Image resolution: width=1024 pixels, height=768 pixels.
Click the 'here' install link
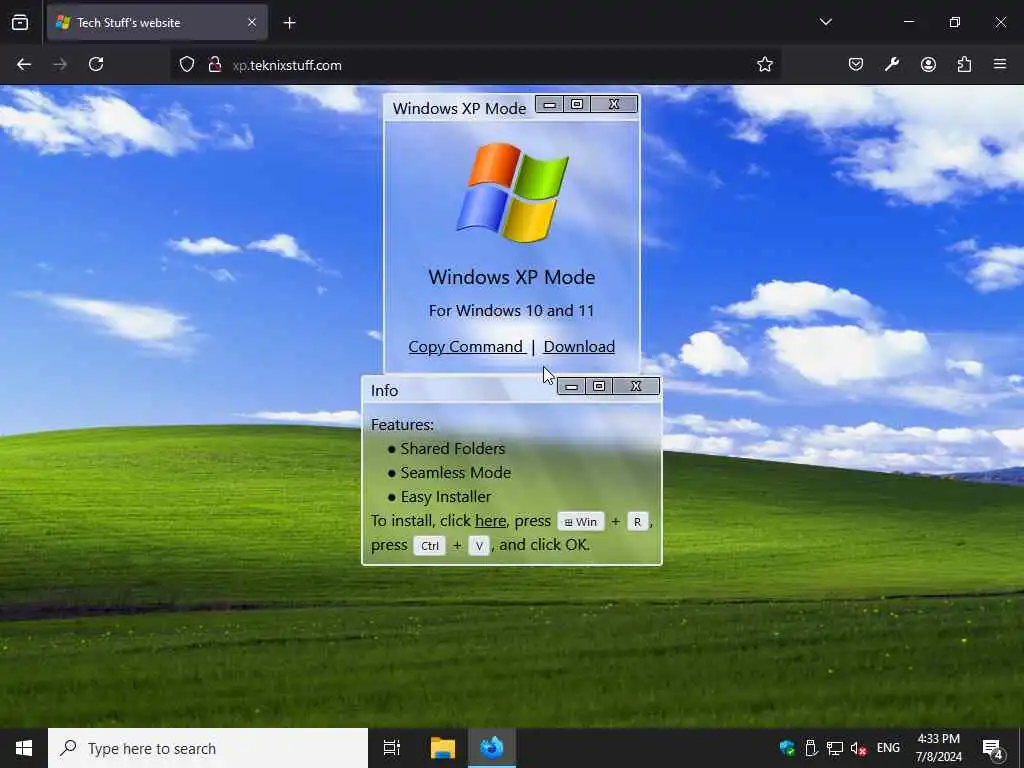pos(490,520)
